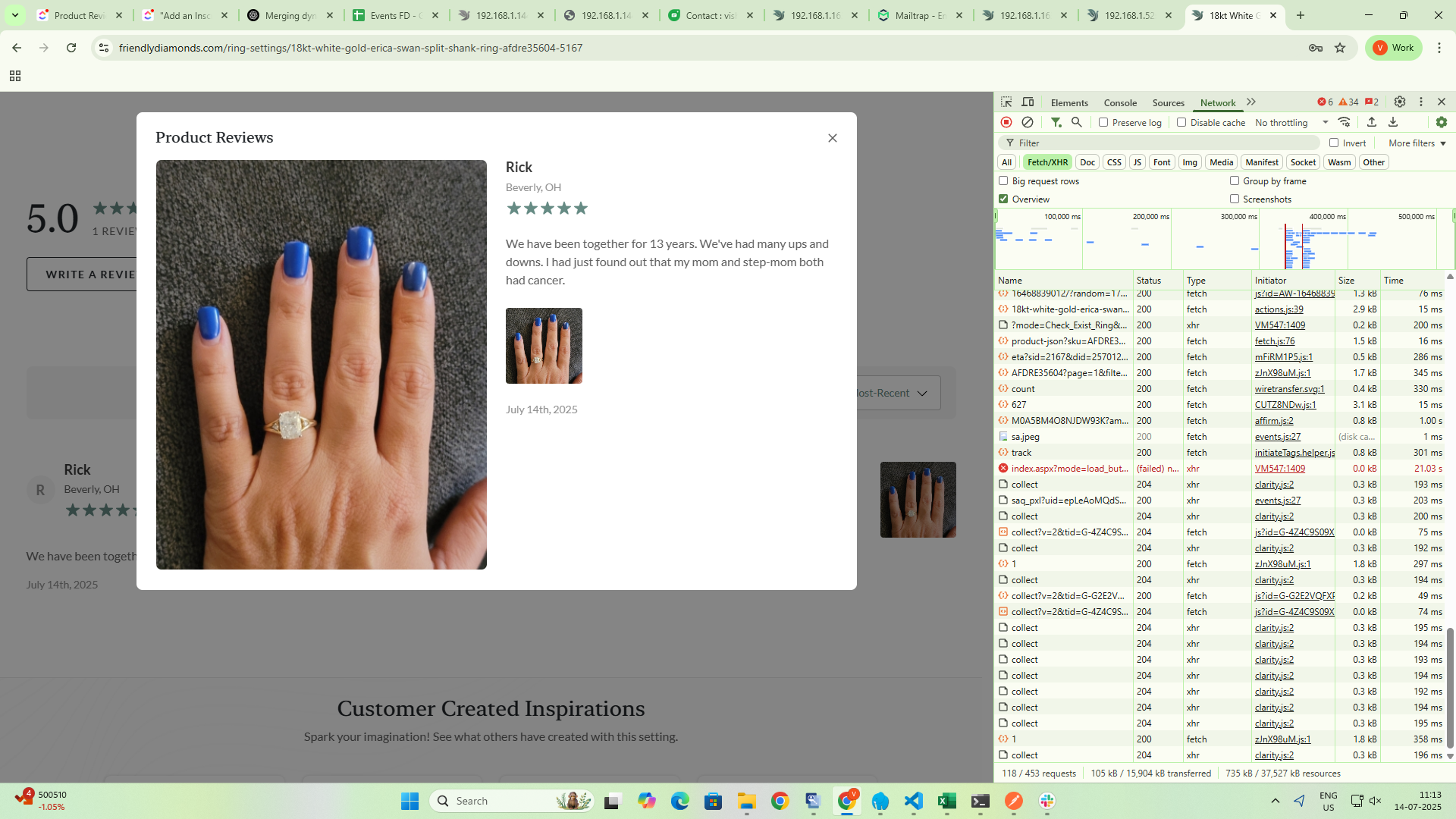The width and height of the screenshot is (1456, 819).
Task: Show more DevTools tabs chevron
Action: coord(1251,102)
